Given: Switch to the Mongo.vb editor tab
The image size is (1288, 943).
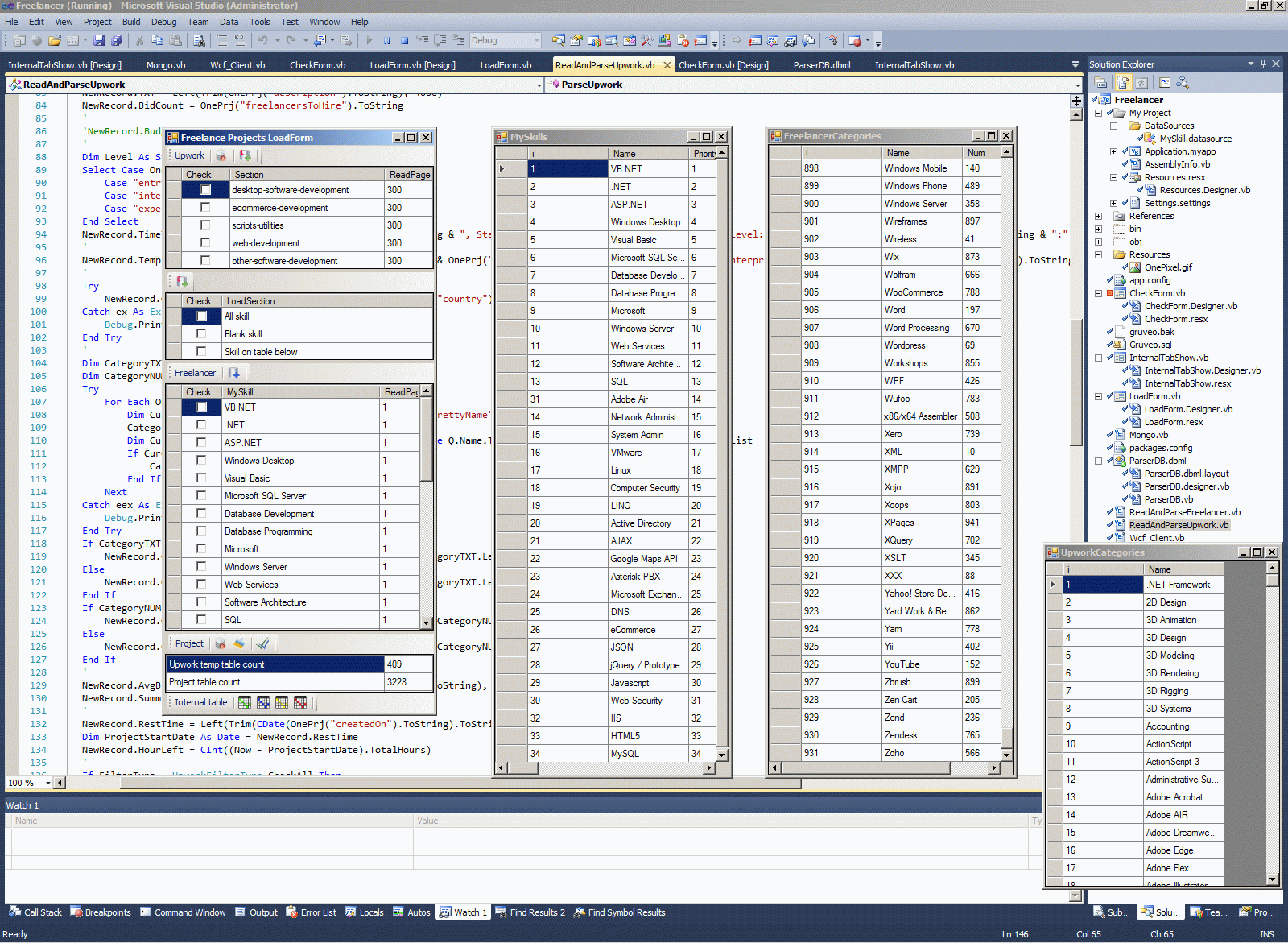Looking at the screenshot, I should tap(166, 65).
